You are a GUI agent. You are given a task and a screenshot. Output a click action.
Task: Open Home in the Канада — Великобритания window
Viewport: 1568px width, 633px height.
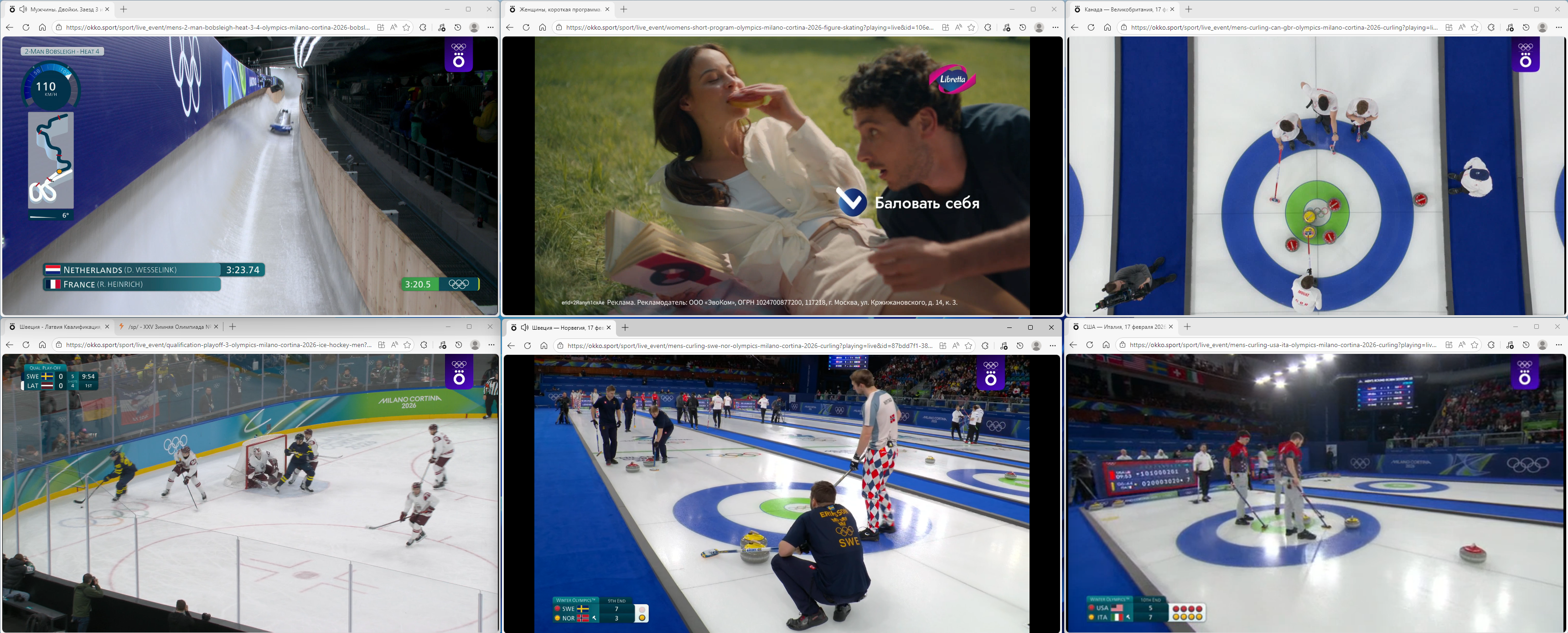(1107, 27)
